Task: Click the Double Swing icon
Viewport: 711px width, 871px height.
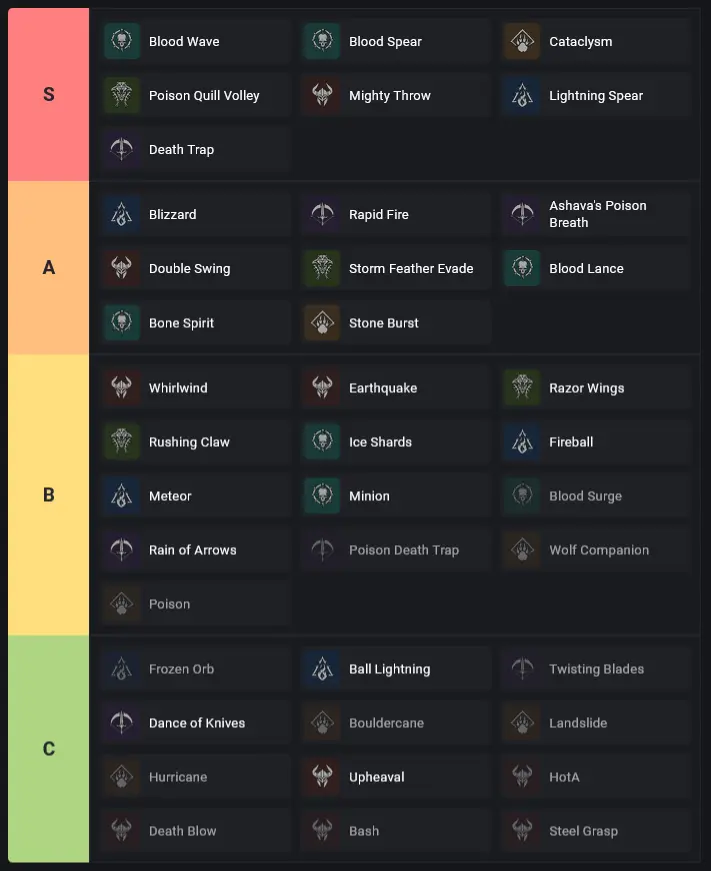Action: (x=121, y=269)
